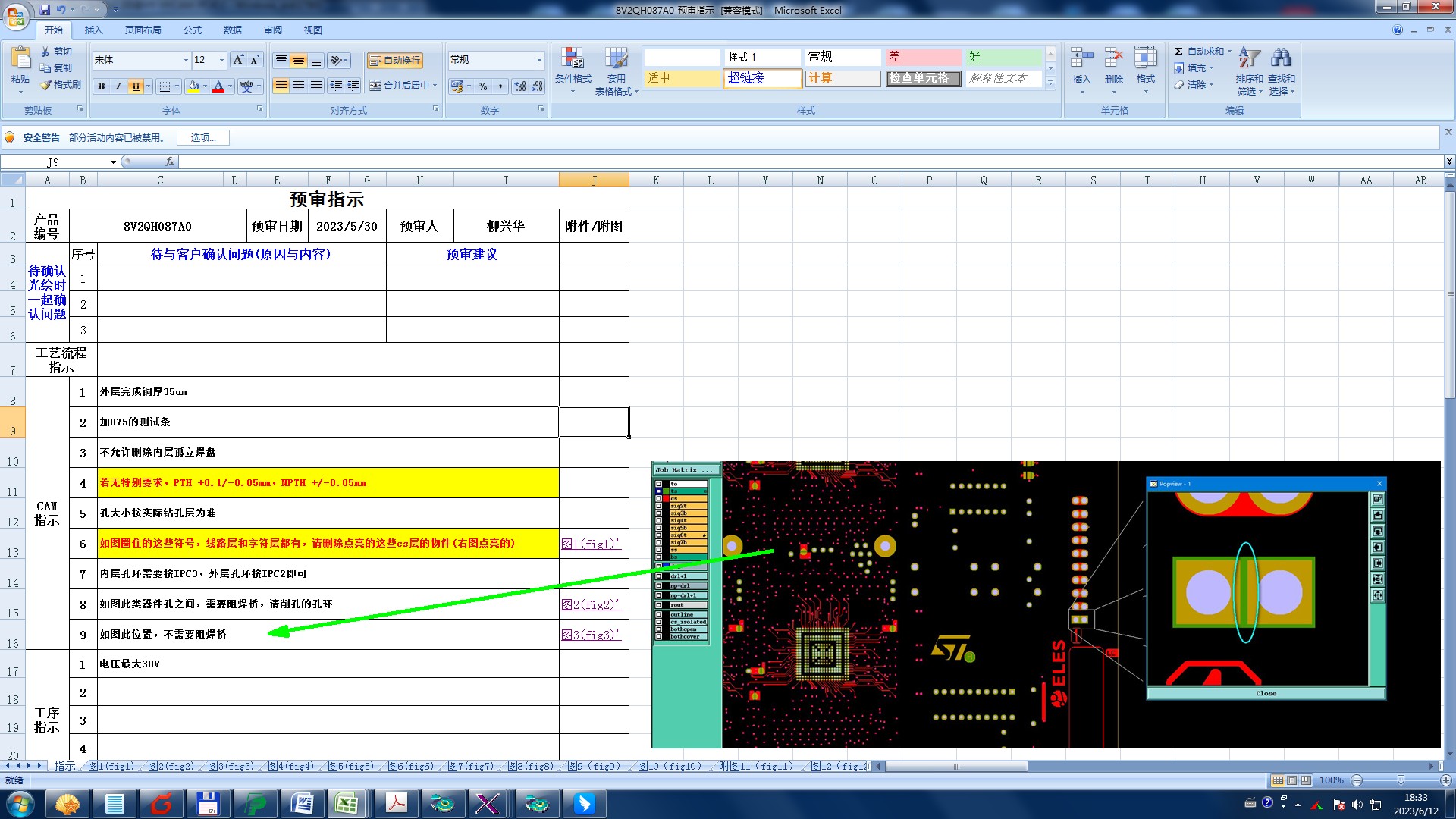Click the 选项... security warning button
The image size is (1456, 819).
[x=202, y=137]
